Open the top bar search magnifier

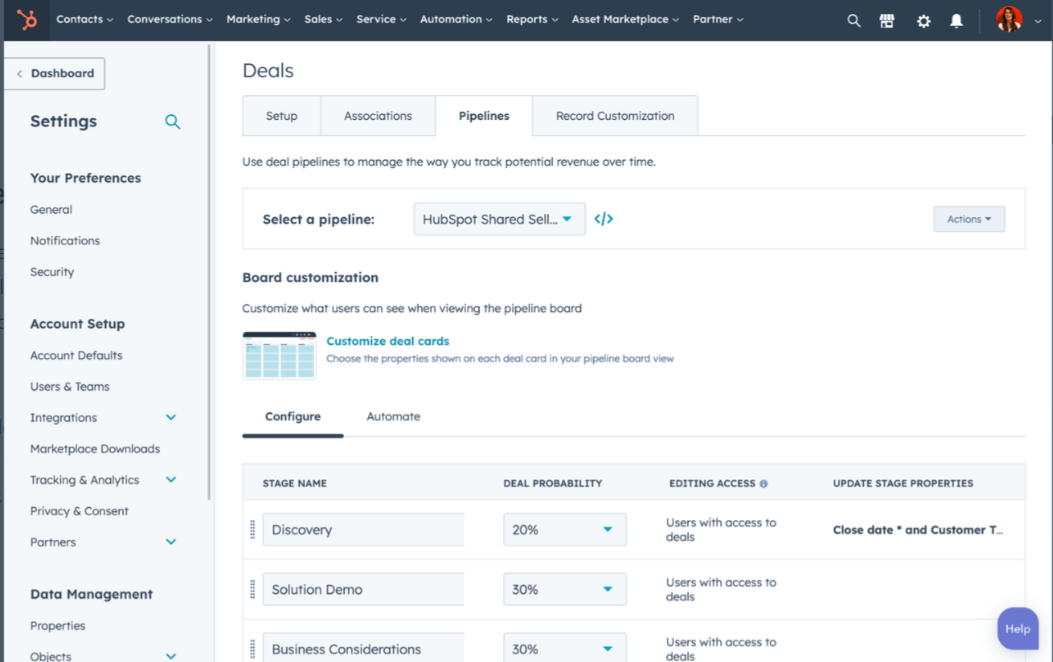click(854, 21)
